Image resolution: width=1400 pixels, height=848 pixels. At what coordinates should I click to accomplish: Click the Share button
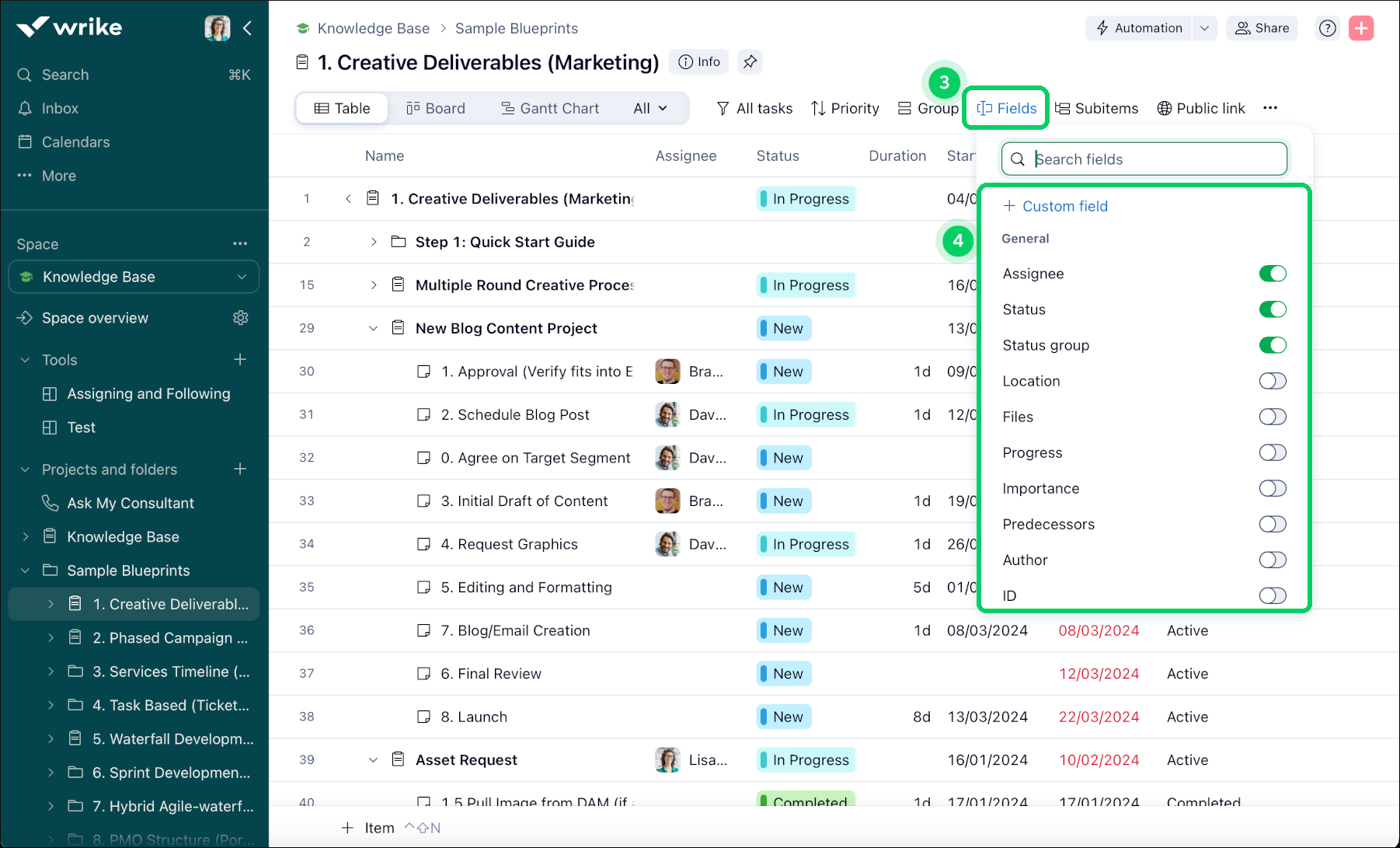click(x=1262, y=28)
